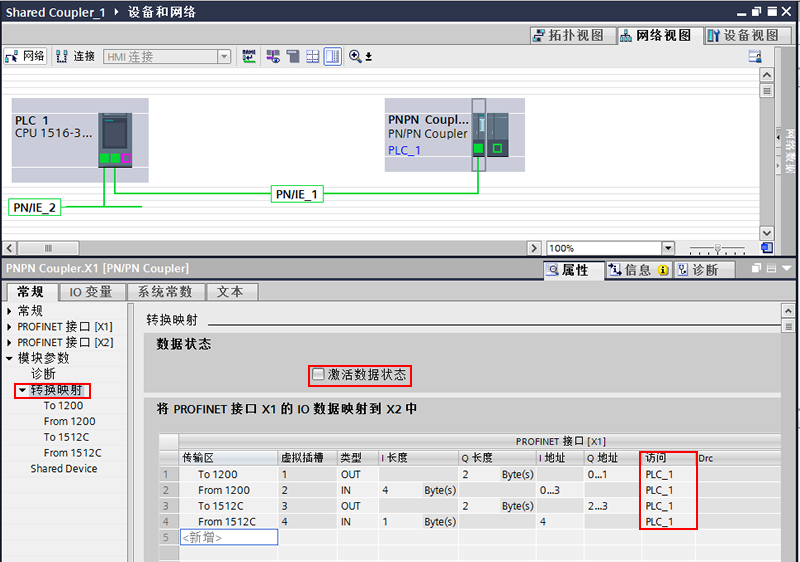800x562 pixels.
Task: Select the Shared Device tree item
Action: coord(64,469)
